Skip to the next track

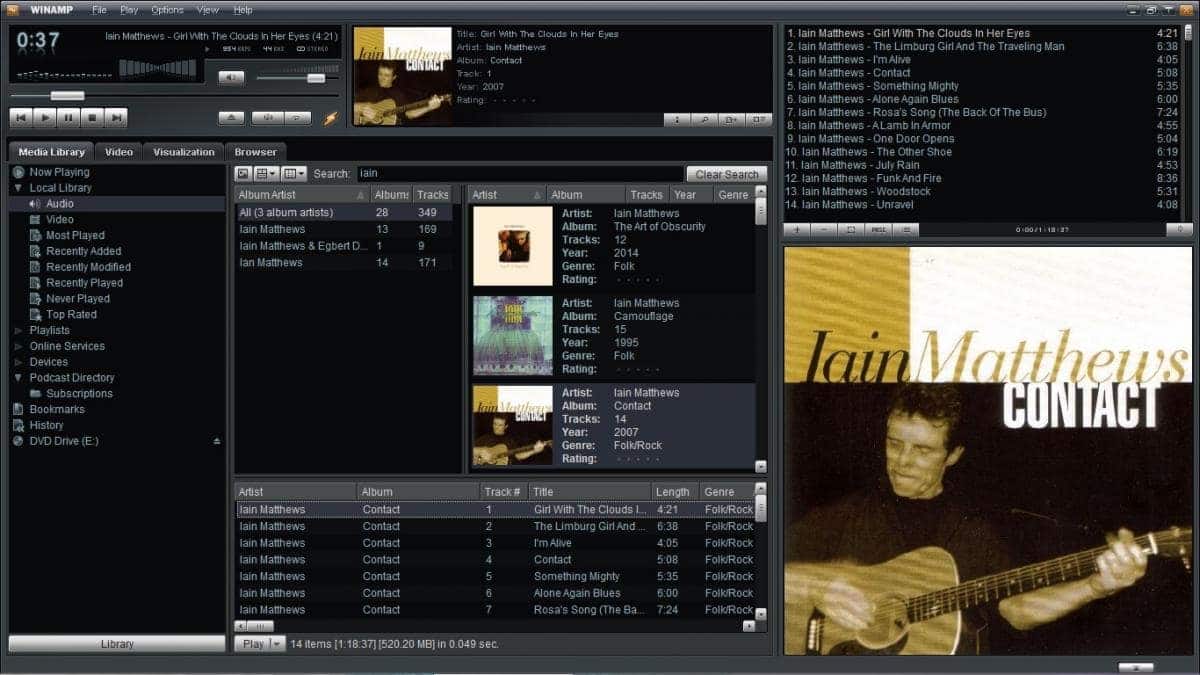[x=117, y=118]
